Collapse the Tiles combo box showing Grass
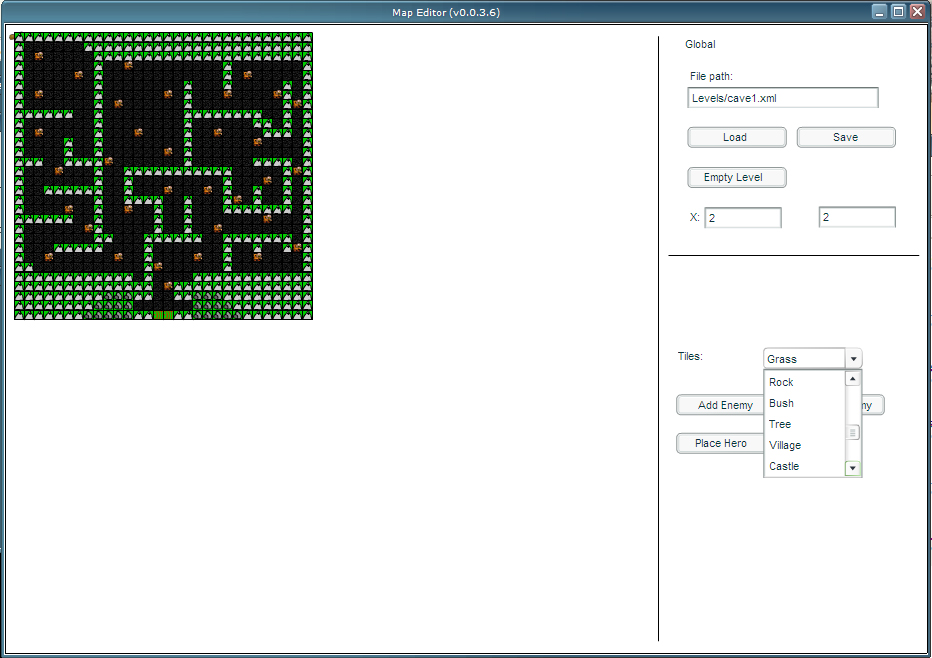 pyautogui.click(x=852, y=359)
